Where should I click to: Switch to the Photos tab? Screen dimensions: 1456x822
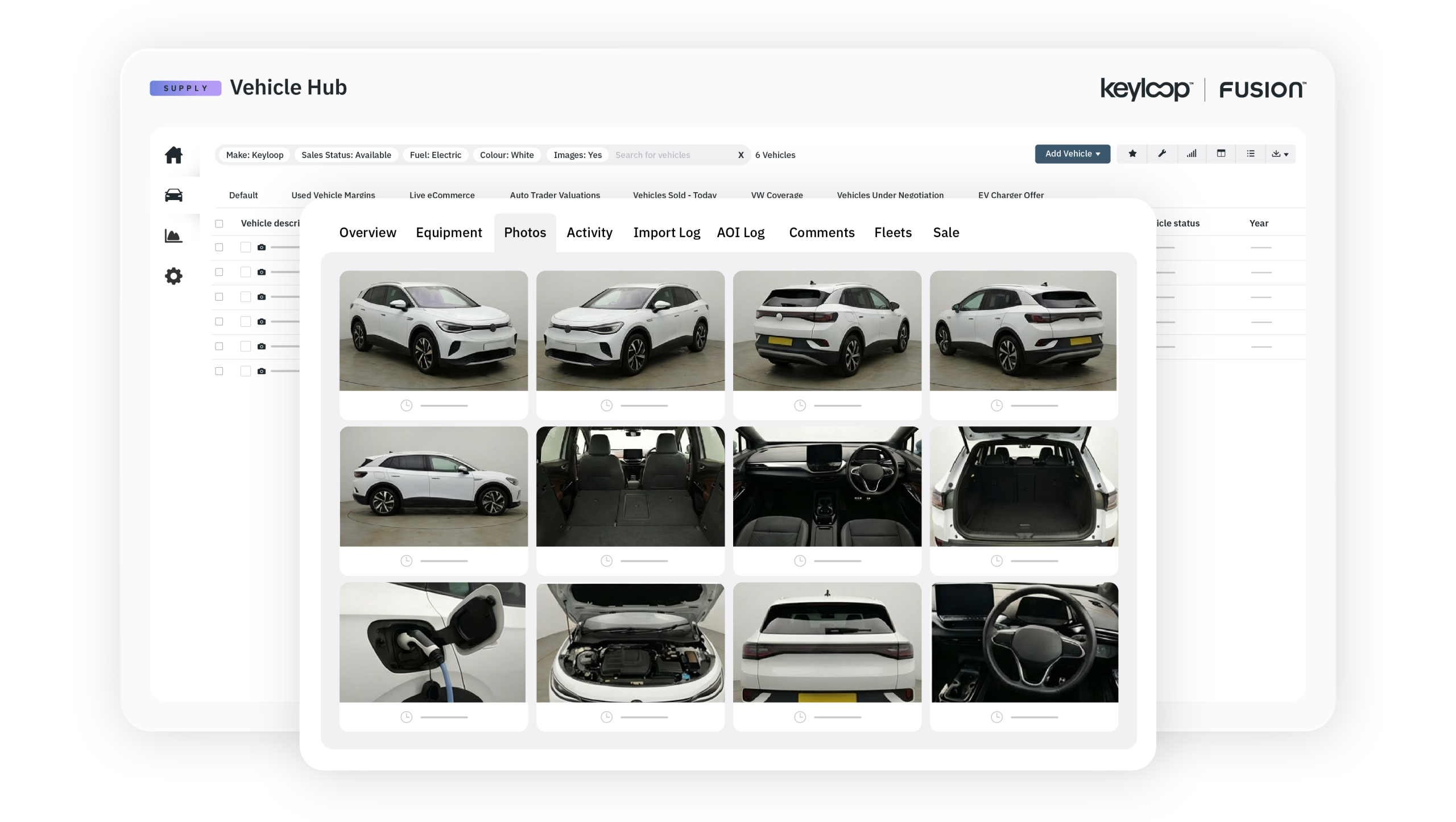(x=525, y=233)
